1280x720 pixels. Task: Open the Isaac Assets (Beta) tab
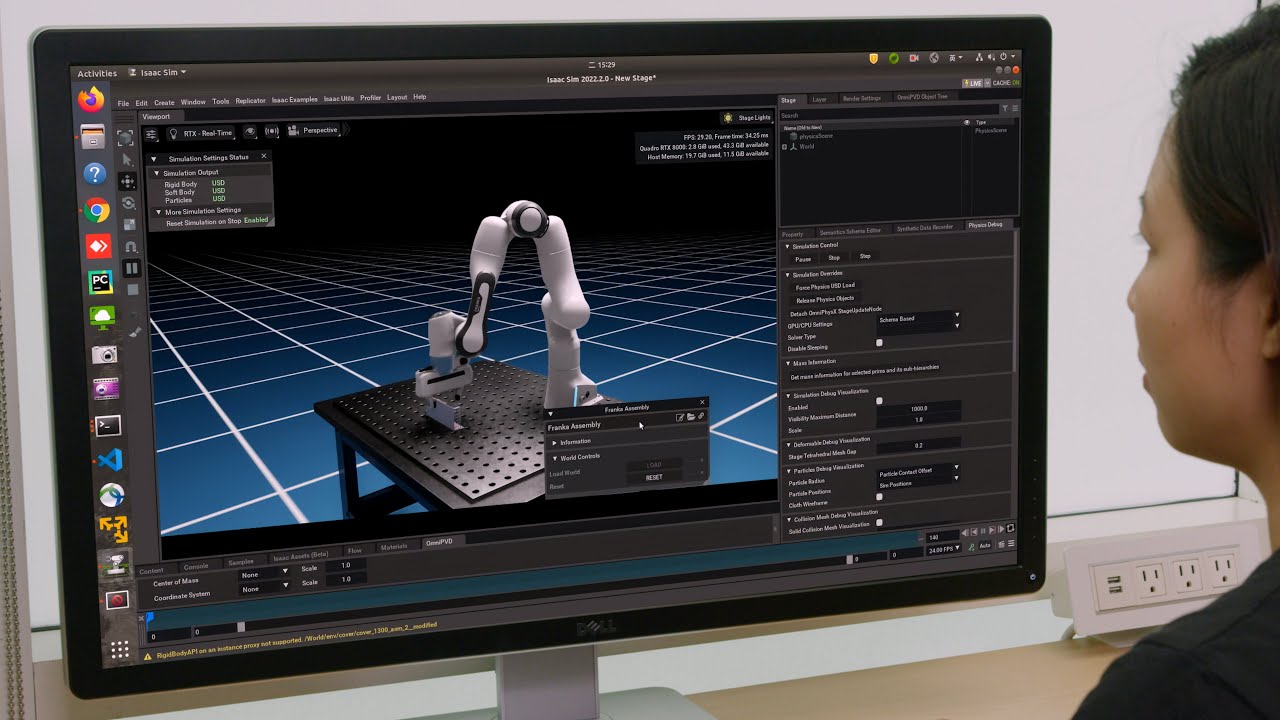point(300,554)
